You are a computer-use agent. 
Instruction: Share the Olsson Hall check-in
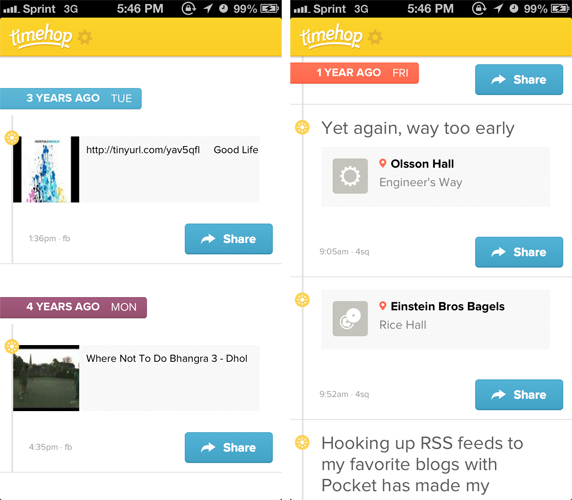point(519,252)
